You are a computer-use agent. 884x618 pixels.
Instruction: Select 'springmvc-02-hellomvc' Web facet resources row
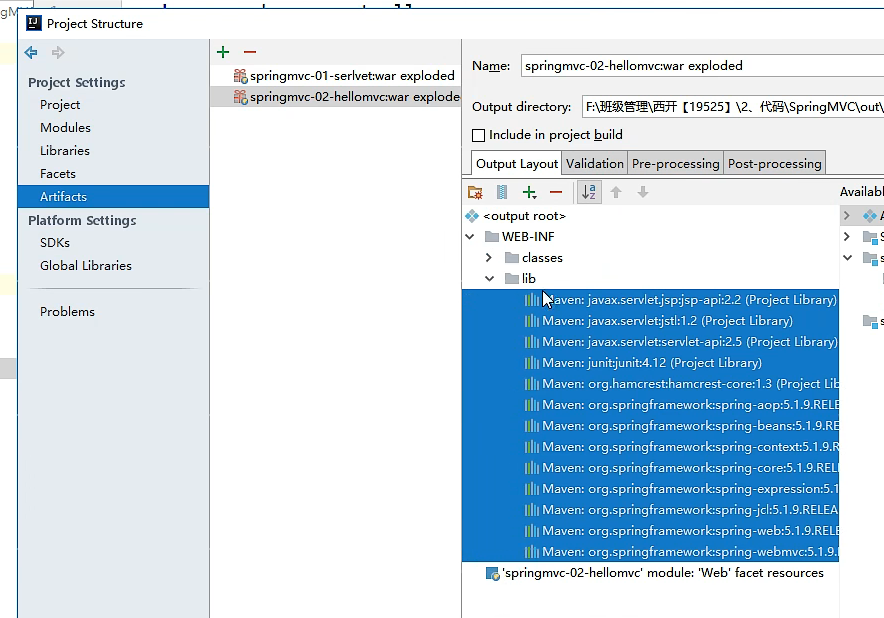(x=651, y=573)
